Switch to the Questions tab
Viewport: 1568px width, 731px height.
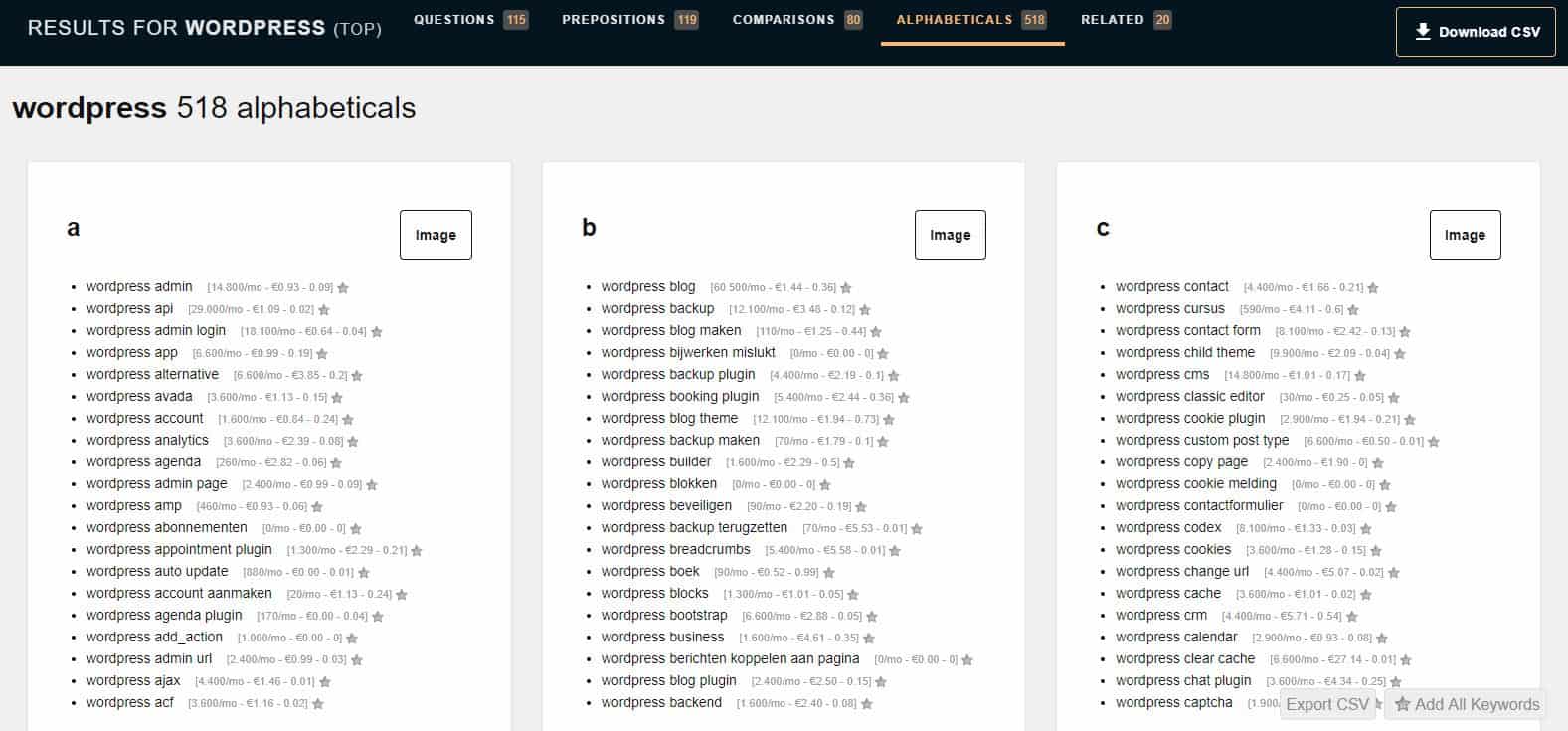point(470,20)
